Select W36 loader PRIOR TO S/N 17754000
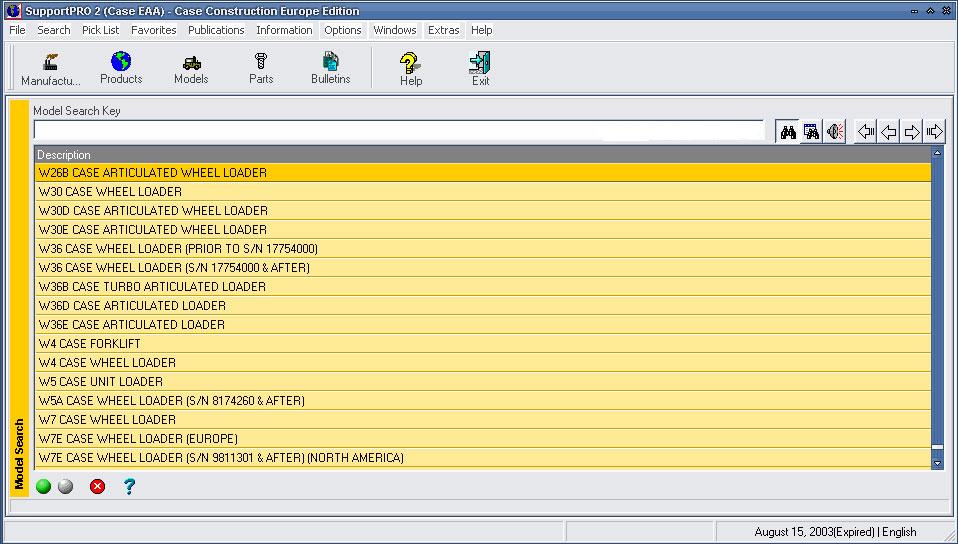Image resolution: width=958 pixels, height=544 pixels. 483,249
